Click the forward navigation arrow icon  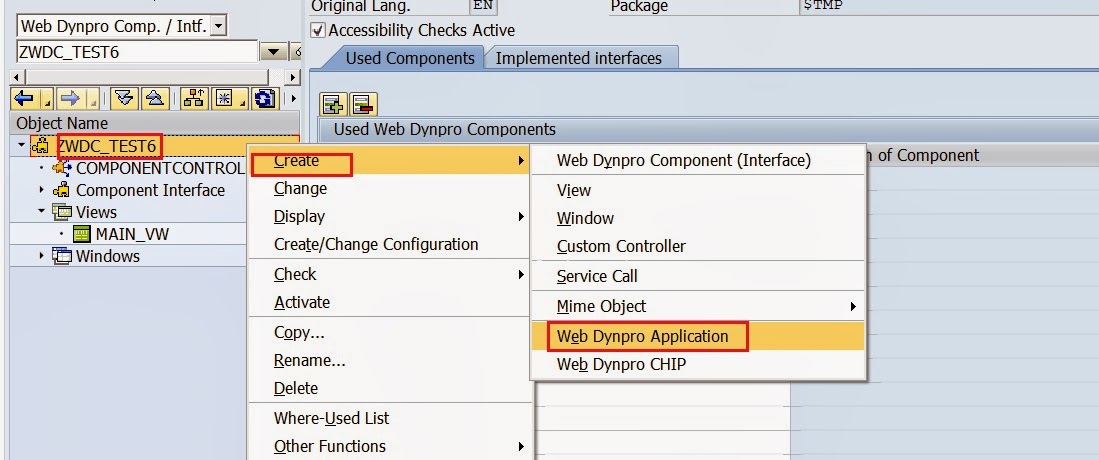click(x=69, y=98)
